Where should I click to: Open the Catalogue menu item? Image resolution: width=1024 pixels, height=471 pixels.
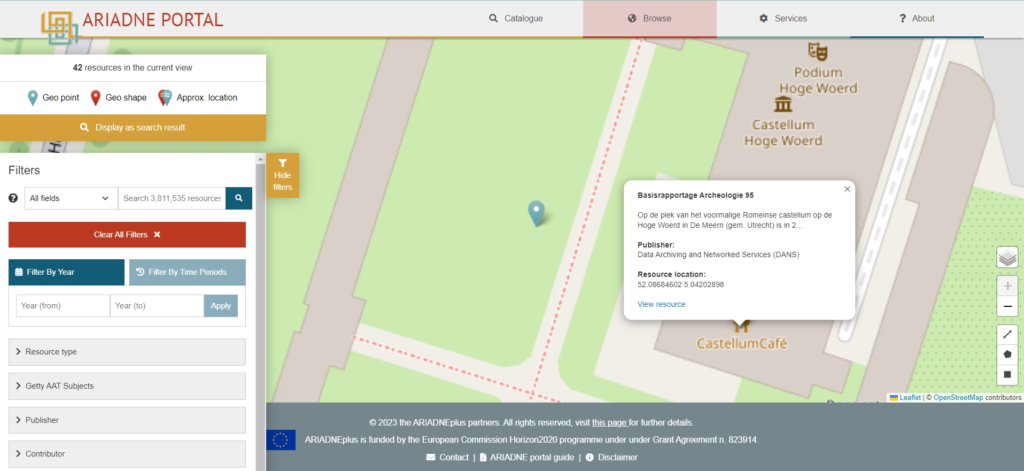click(x=515, y=18)
